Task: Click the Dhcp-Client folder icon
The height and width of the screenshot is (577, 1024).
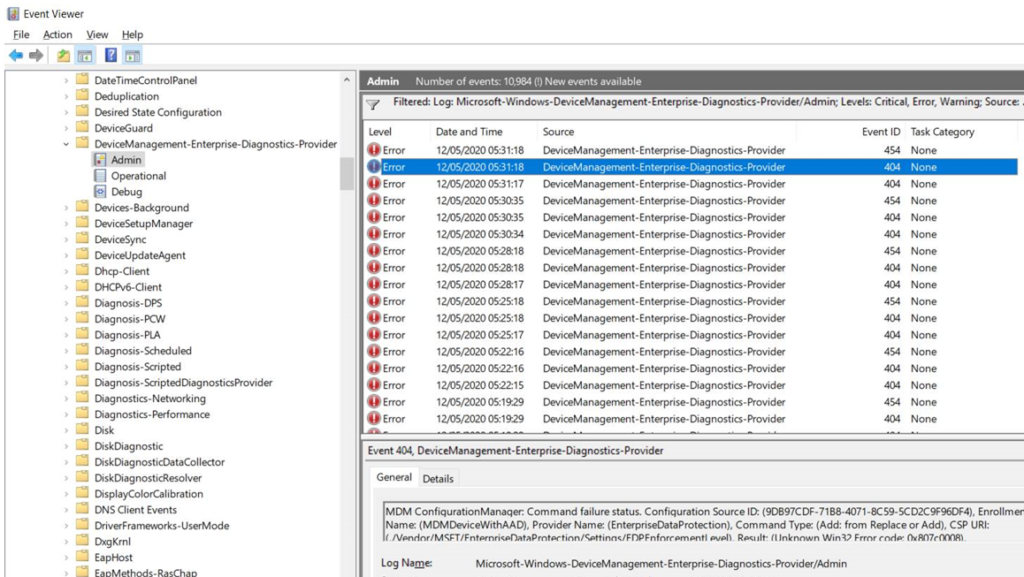Action: 82,270
